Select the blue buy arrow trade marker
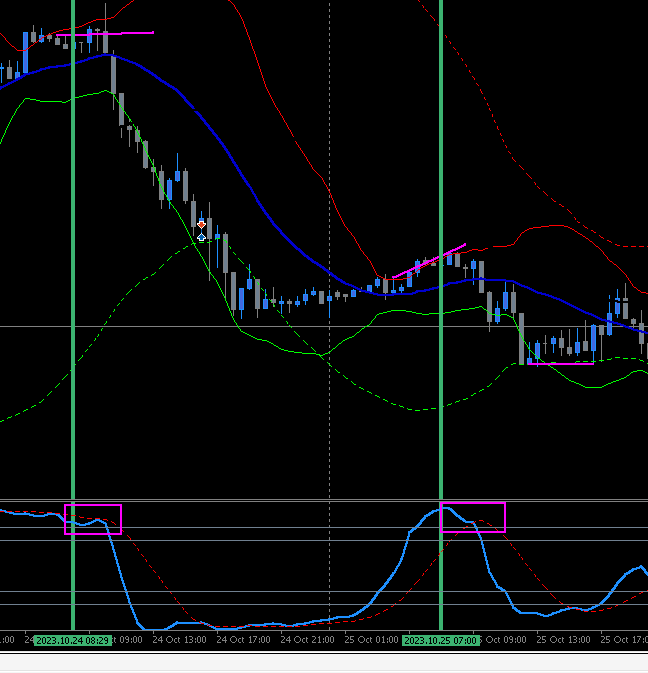This screenshot has width=648, height=673. coord(201,236)
